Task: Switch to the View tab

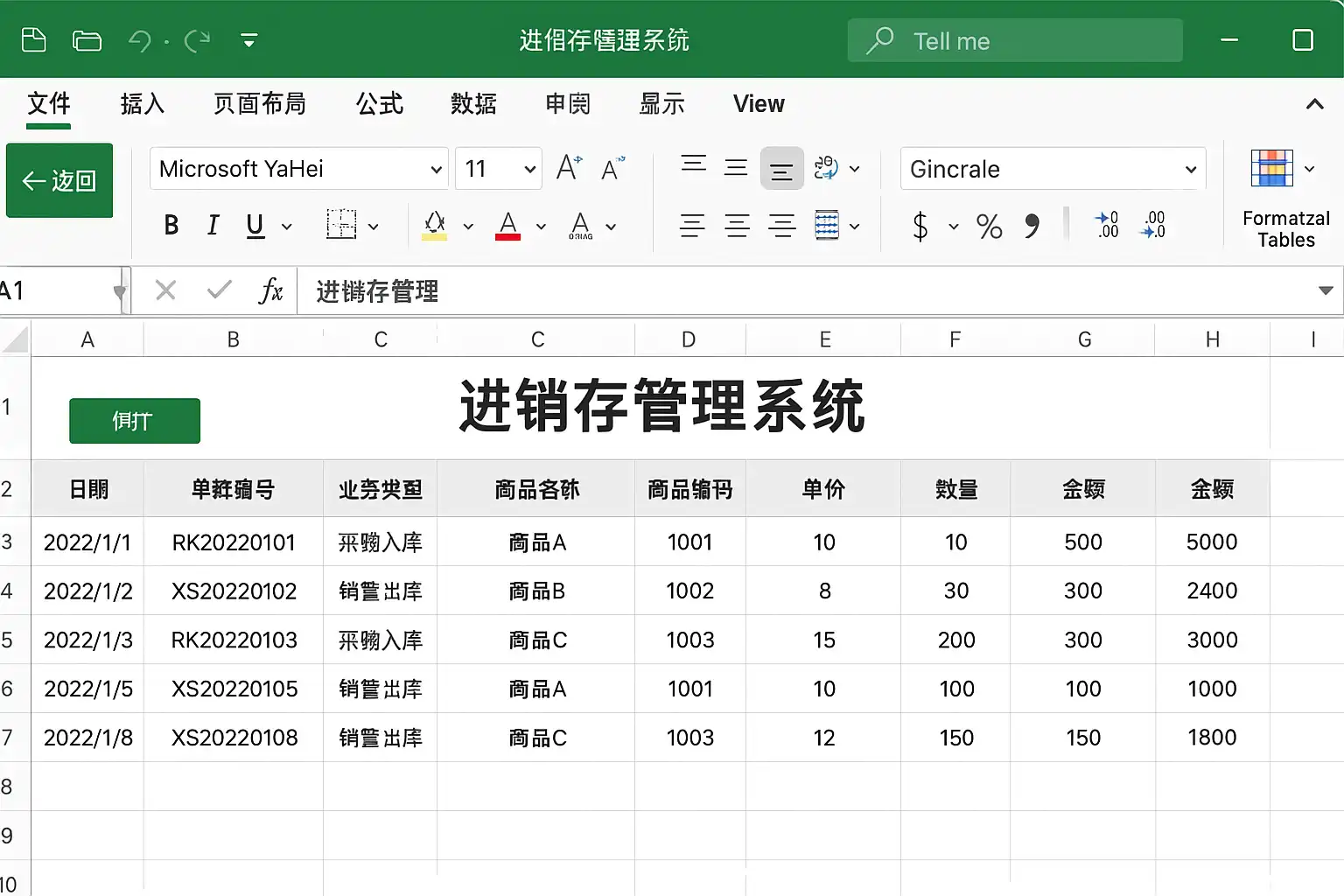Action: click(x=759, y=104)
